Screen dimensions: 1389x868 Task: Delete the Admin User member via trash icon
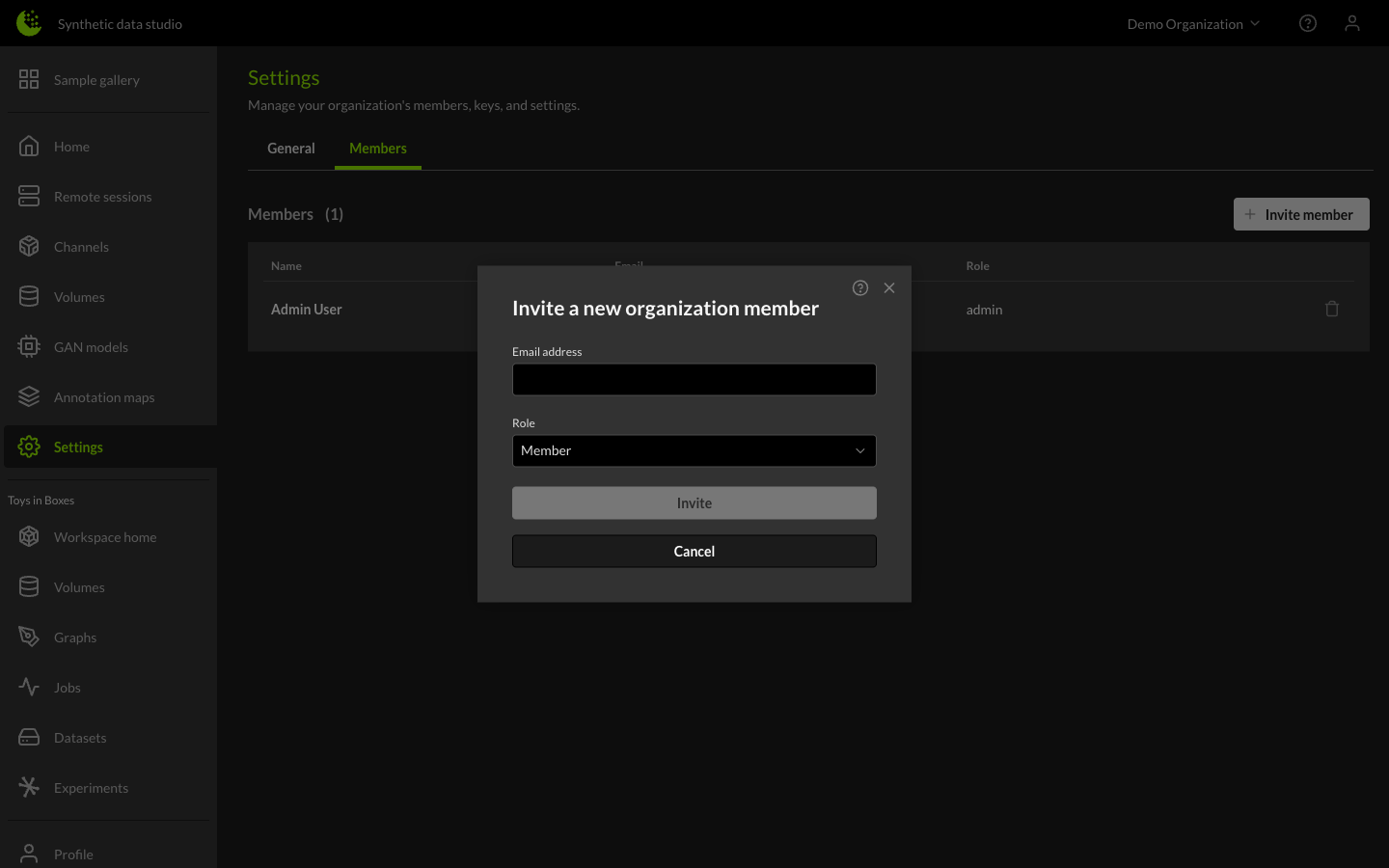click(x=1332, y=309)
